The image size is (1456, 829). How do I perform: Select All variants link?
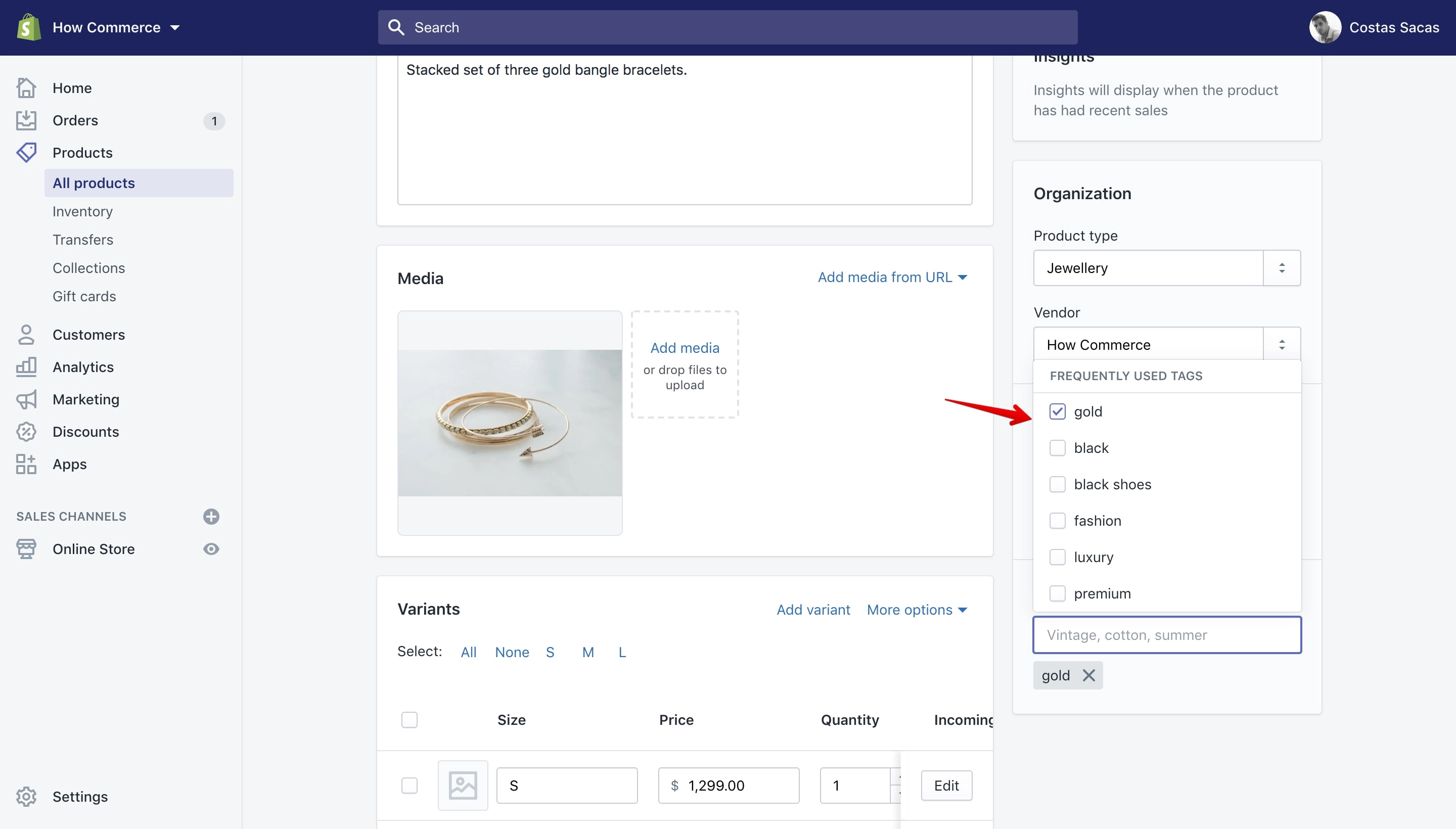[469, 652]
